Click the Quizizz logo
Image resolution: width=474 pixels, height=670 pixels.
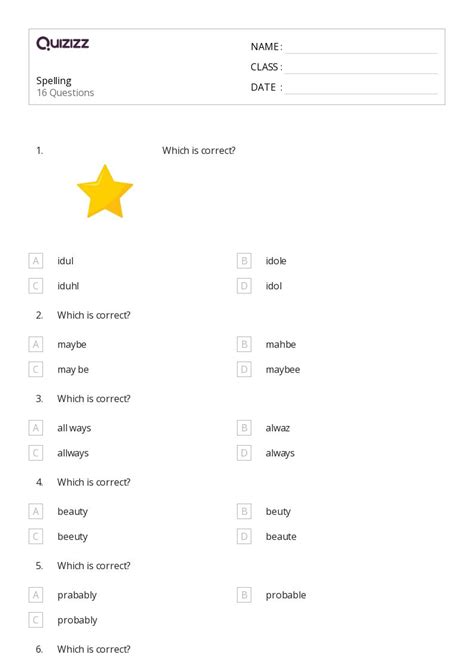[x=62, y=43]
